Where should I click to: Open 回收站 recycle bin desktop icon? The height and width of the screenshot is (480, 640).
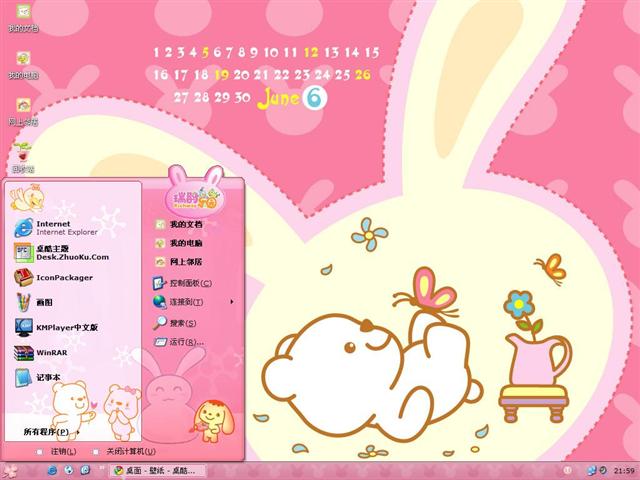23,158
